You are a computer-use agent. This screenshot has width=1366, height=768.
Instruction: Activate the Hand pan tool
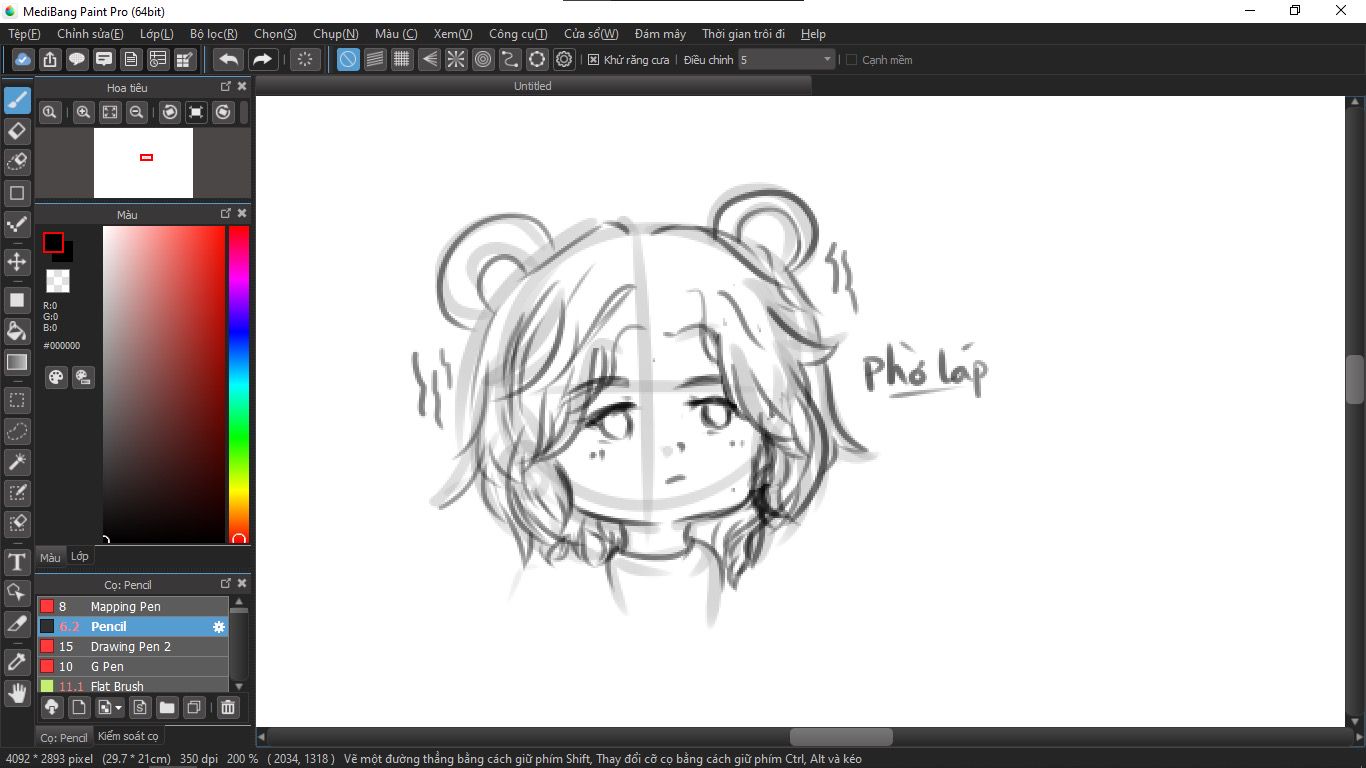point(17,692)
